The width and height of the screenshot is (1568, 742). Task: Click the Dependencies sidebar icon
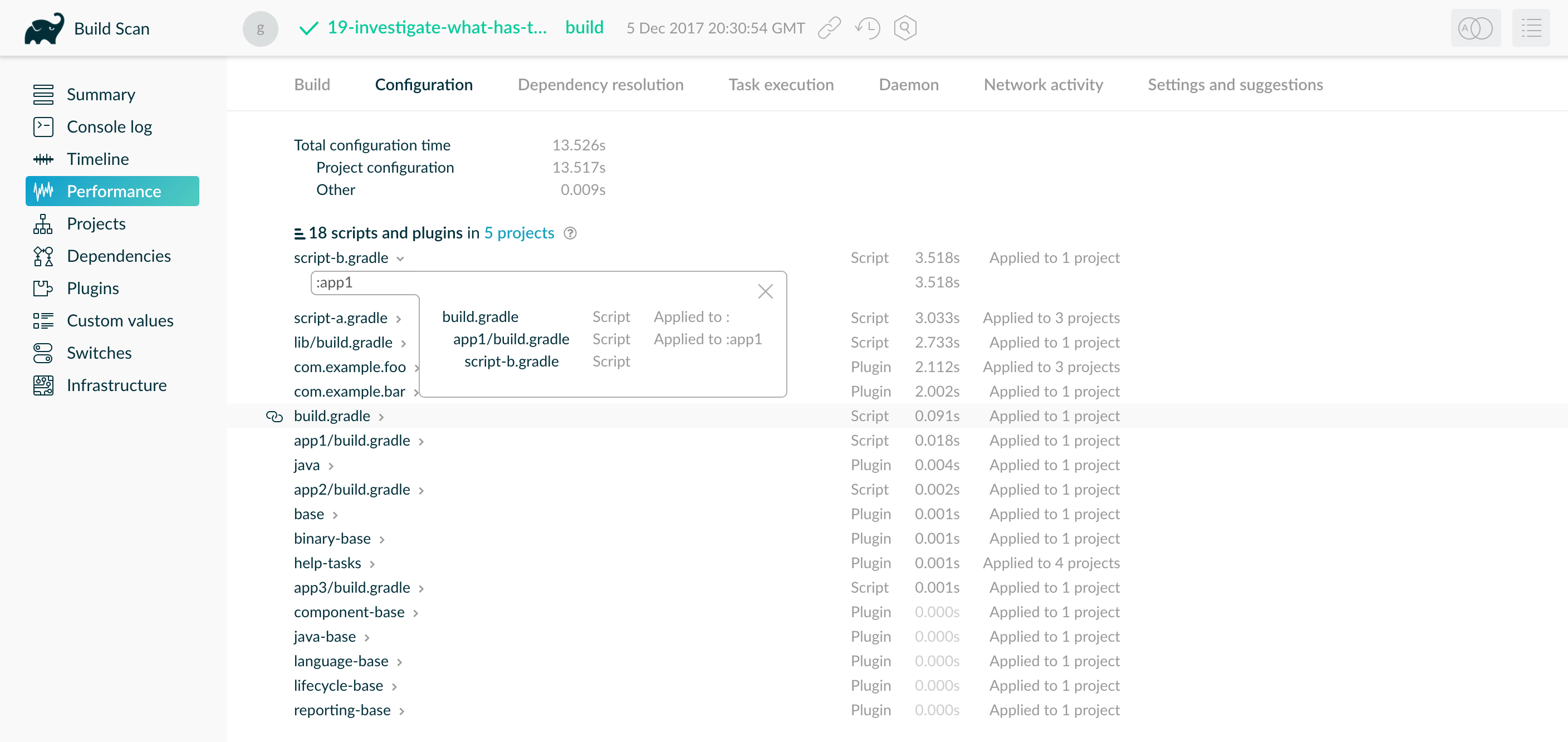pos(44,256)
